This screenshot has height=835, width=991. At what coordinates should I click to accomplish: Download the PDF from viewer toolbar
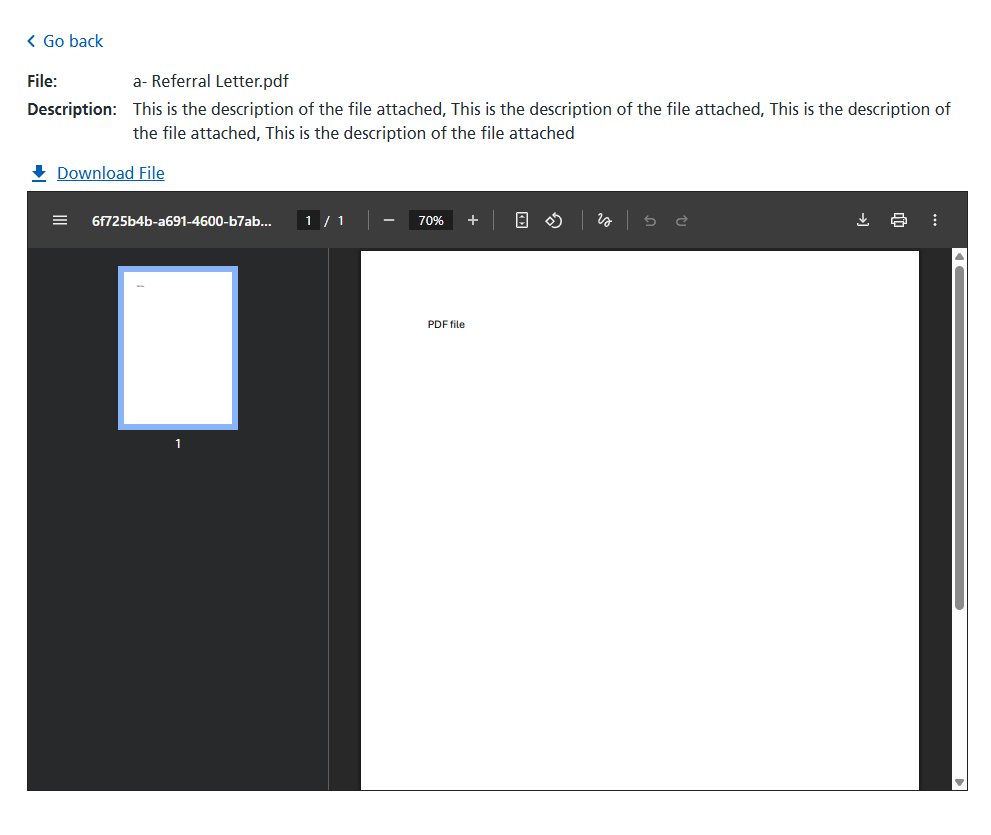click(863, 220)
